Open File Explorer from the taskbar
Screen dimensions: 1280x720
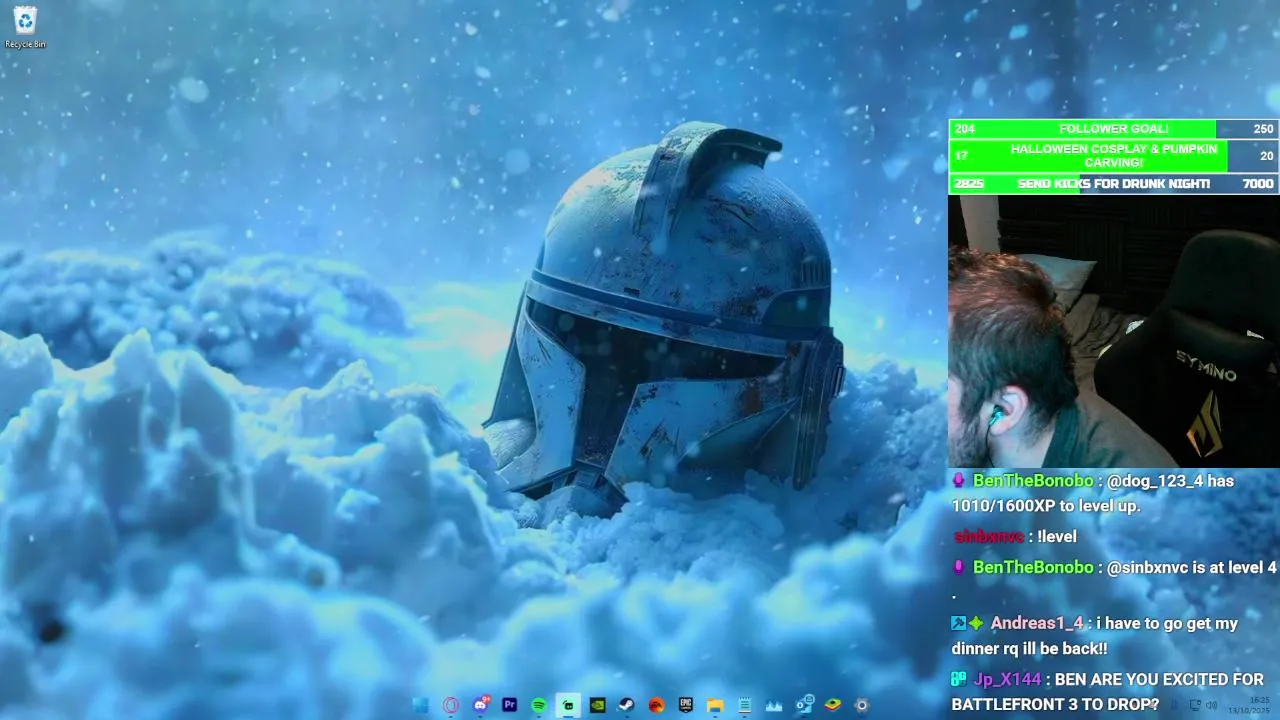[x=715, y=705]
